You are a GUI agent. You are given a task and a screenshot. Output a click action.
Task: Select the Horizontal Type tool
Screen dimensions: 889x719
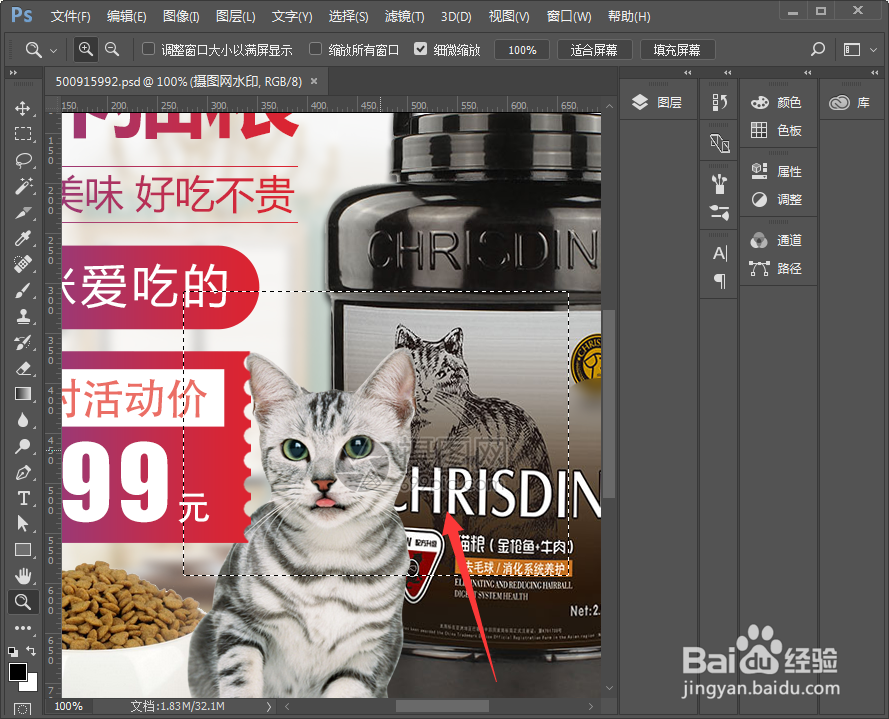pyautogui.click(x=22, y=498)
